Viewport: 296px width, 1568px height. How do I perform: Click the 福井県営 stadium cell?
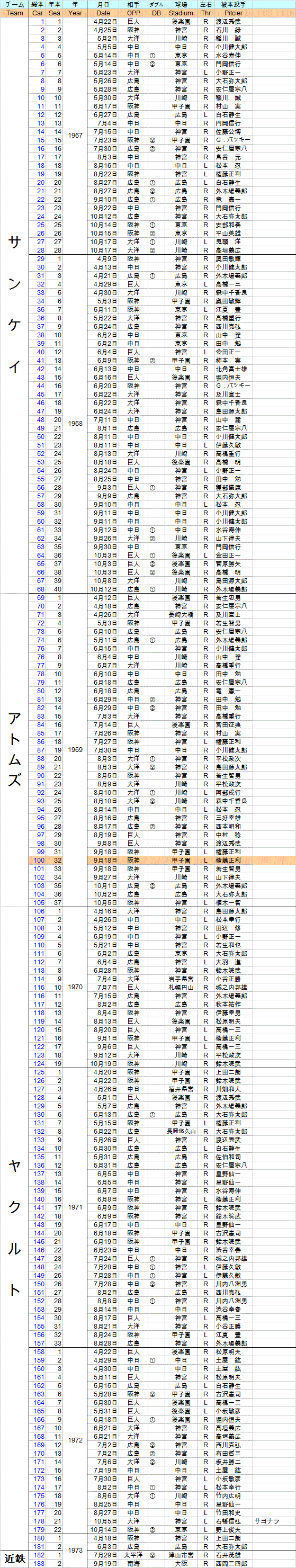pos(181,1088)
